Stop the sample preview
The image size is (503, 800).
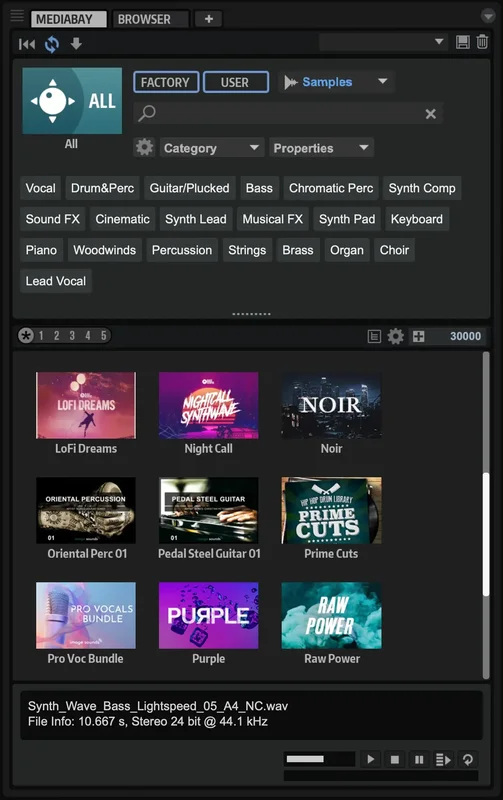coord(394,759)
